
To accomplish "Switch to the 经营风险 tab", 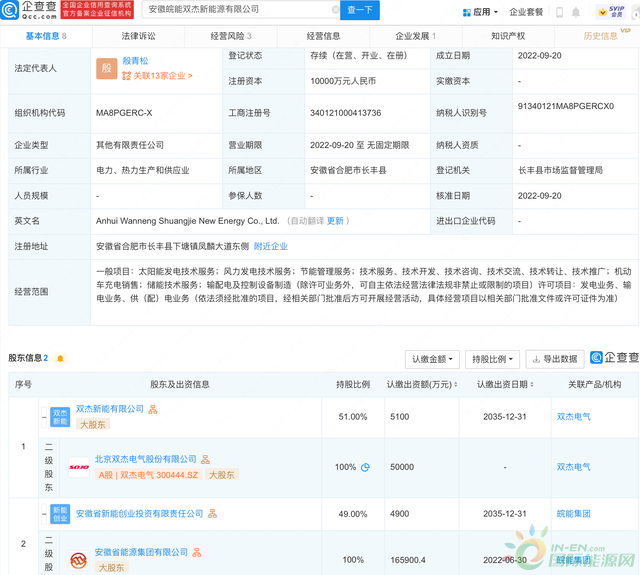I will point(231,36).
